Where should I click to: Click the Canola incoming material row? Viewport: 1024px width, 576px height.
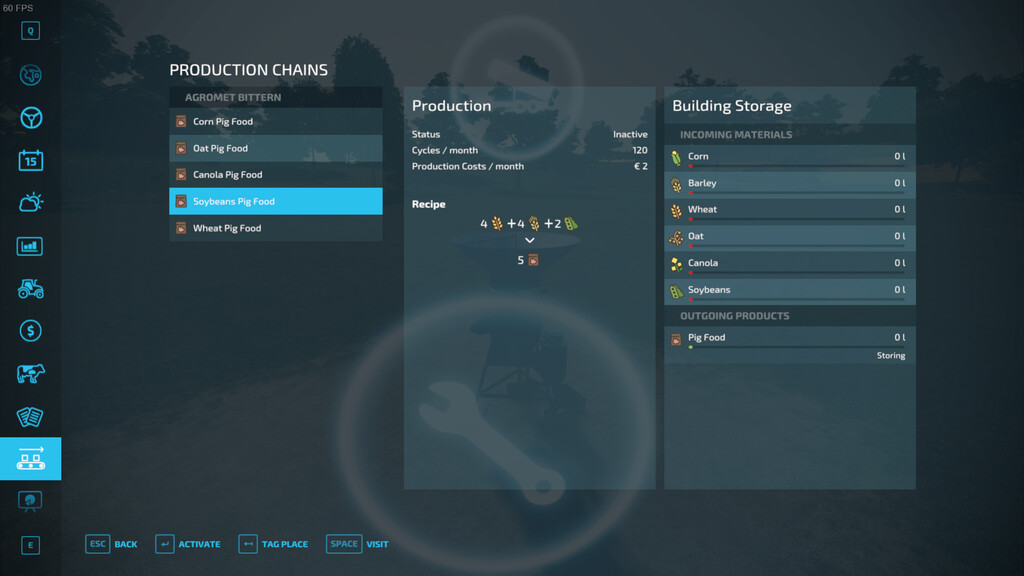pos(790,263)
